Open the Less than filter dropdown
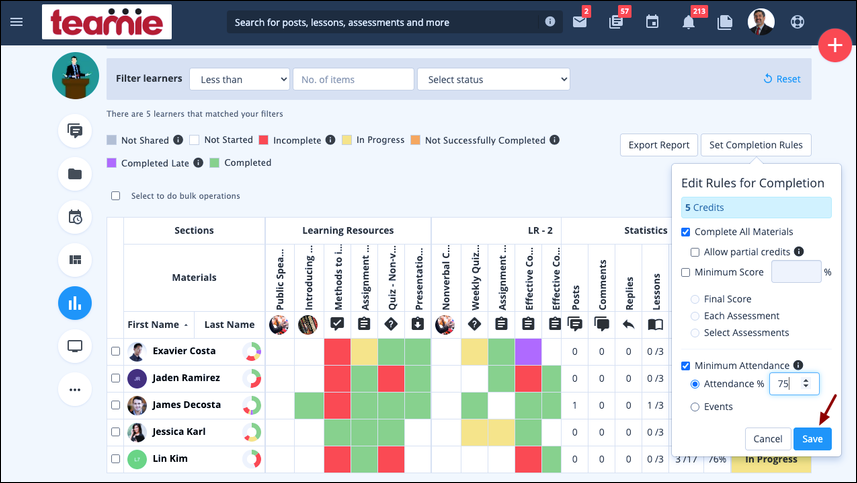The width and height of the screenshot is (857, 483). point(239,79)
